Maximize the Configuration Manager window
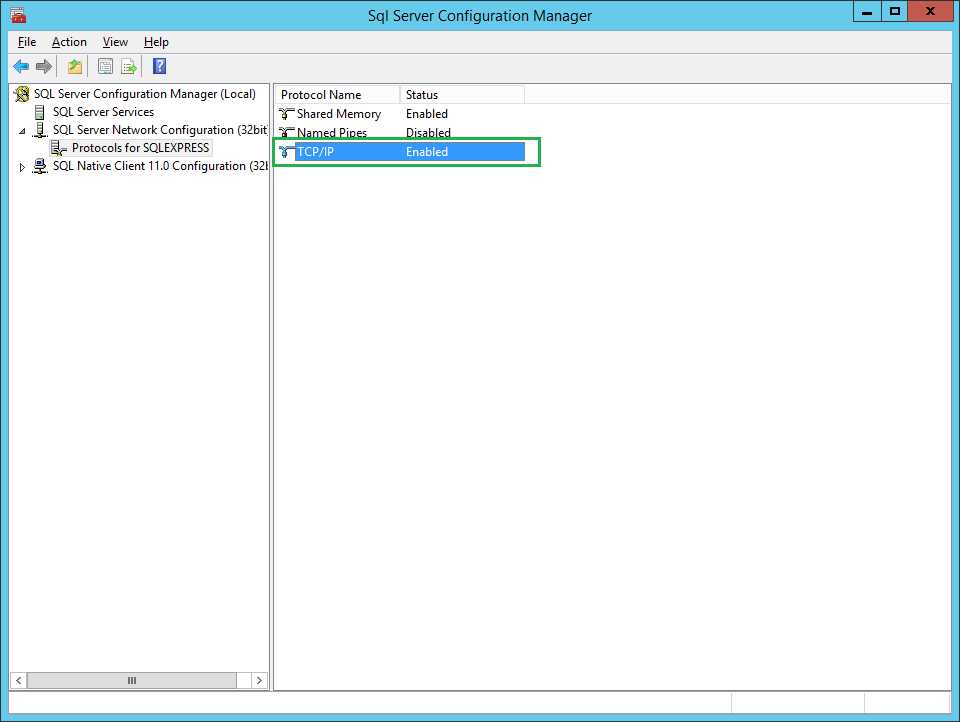This screenshot has height=722, width=960. point(894,12)
